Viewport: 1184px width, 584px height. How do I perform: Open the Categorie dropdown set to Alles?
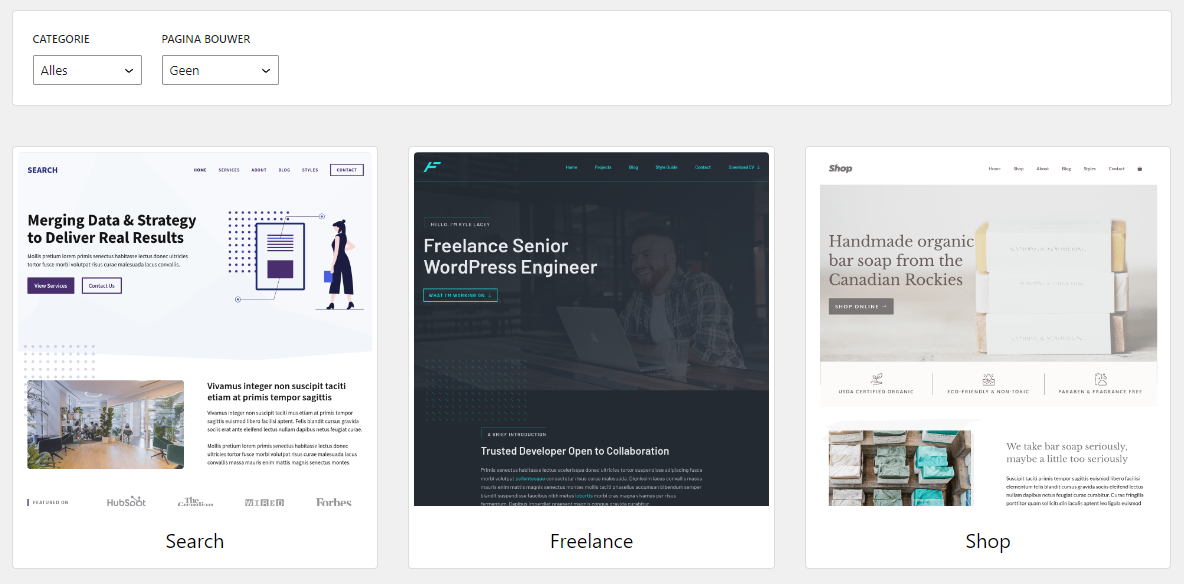[x=87, y=70]
